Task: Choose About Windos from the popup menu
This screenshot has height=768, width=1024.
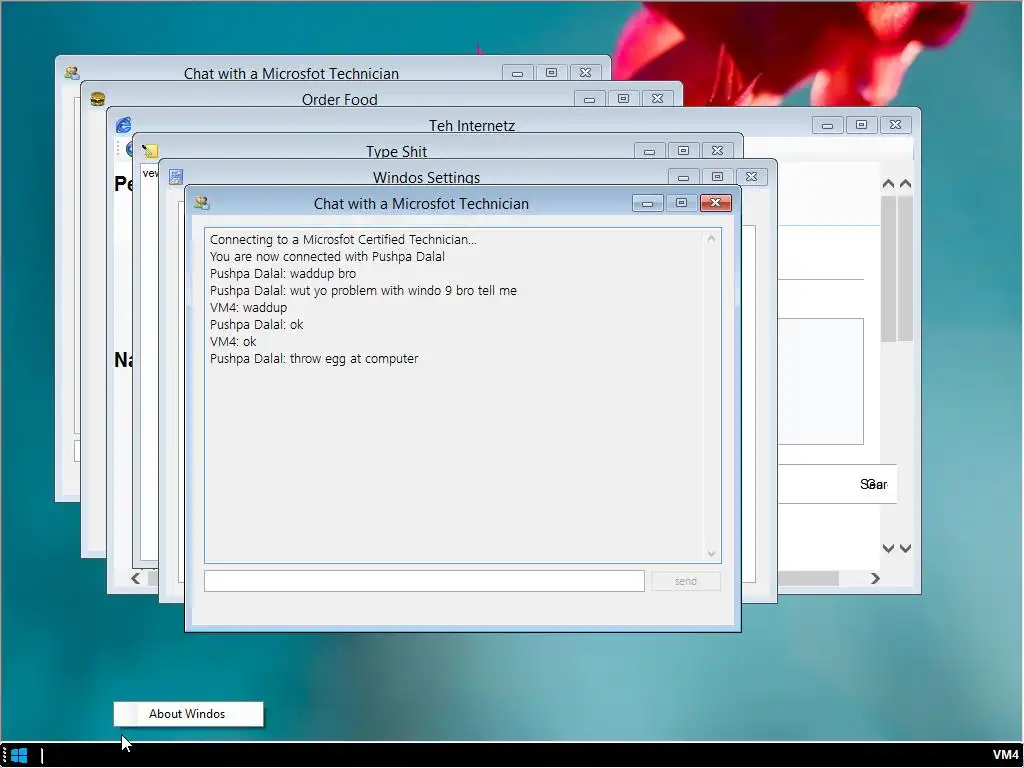Action: click(188, 714)
